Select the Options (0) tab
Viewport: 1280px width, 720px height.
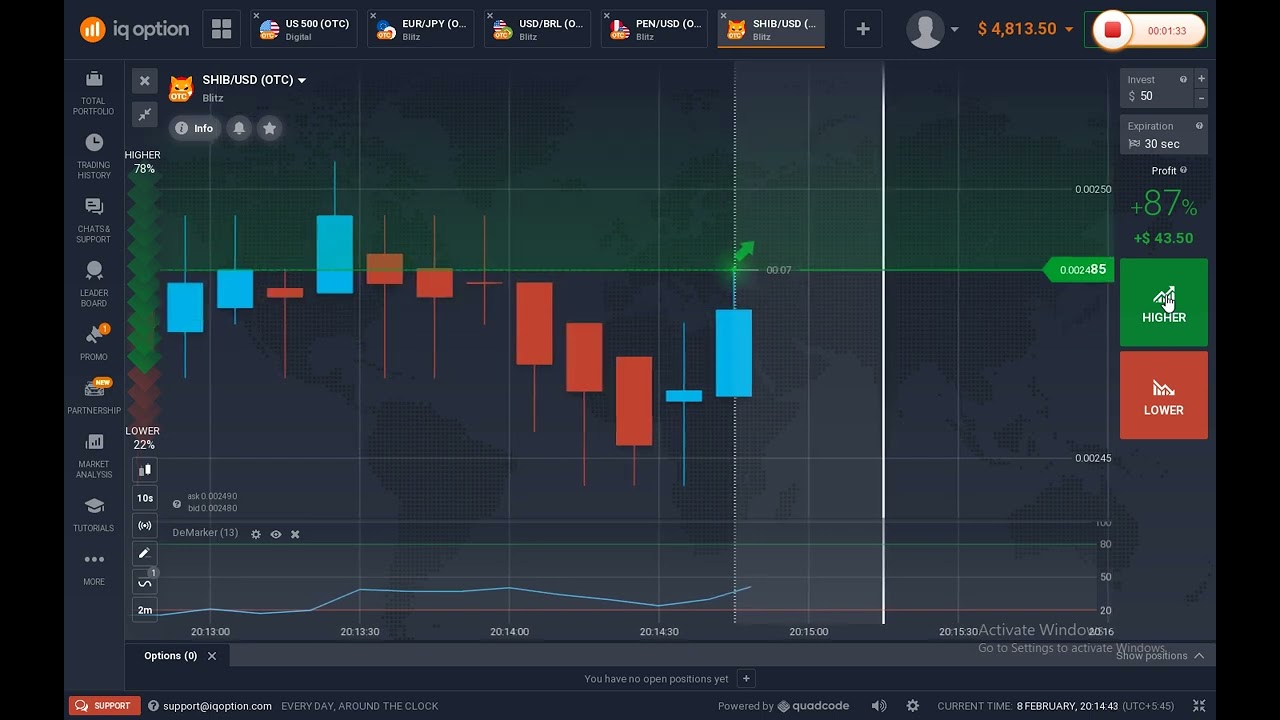point(170,656)
